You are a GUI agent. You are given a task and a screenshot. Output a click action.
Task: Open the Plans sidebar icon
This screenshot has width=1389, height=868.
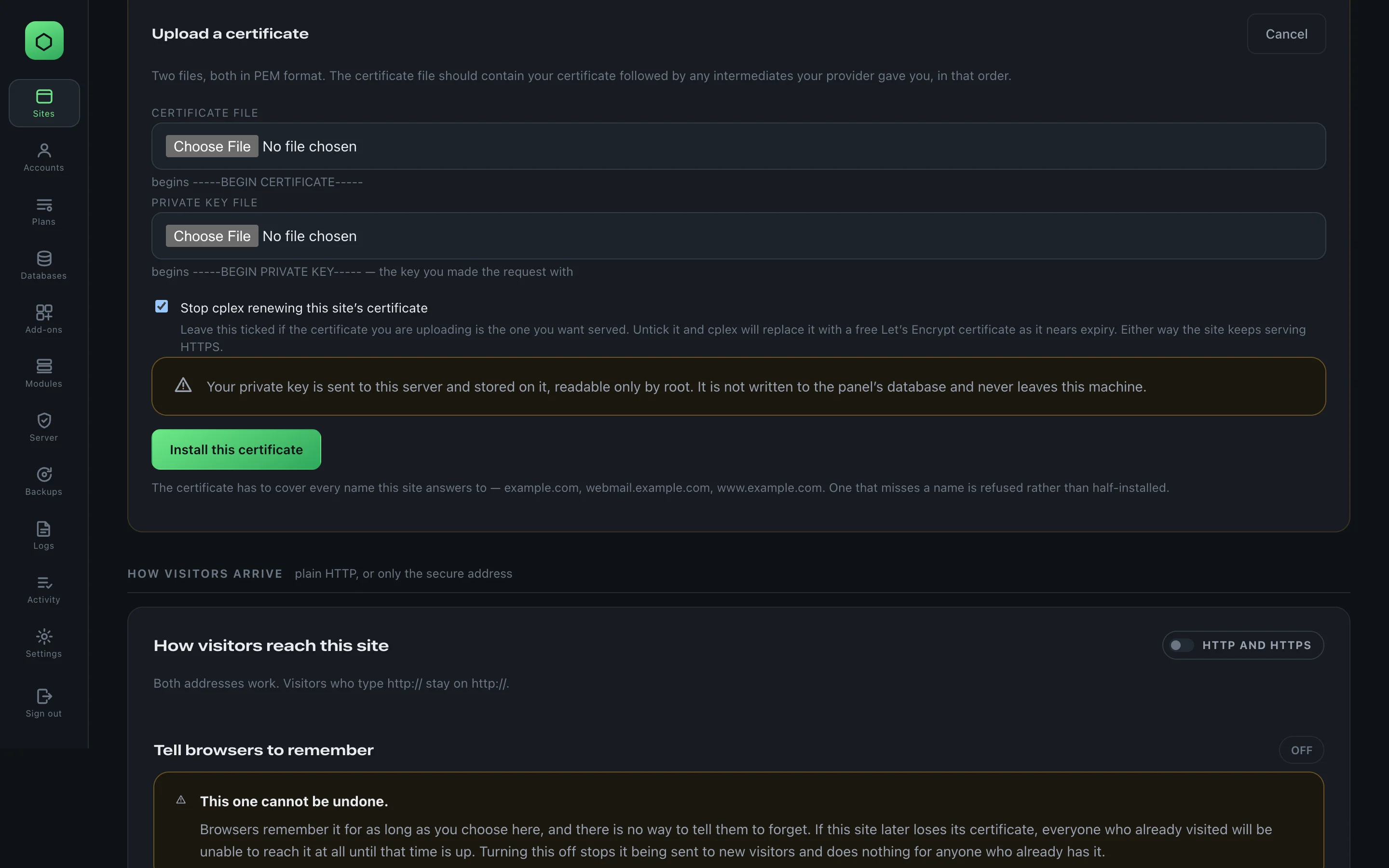click(44, 211)
